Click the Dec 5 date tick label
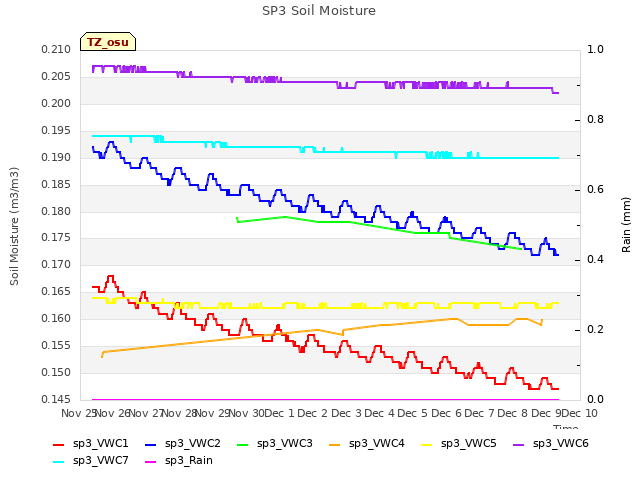 (x=413, y=413)
